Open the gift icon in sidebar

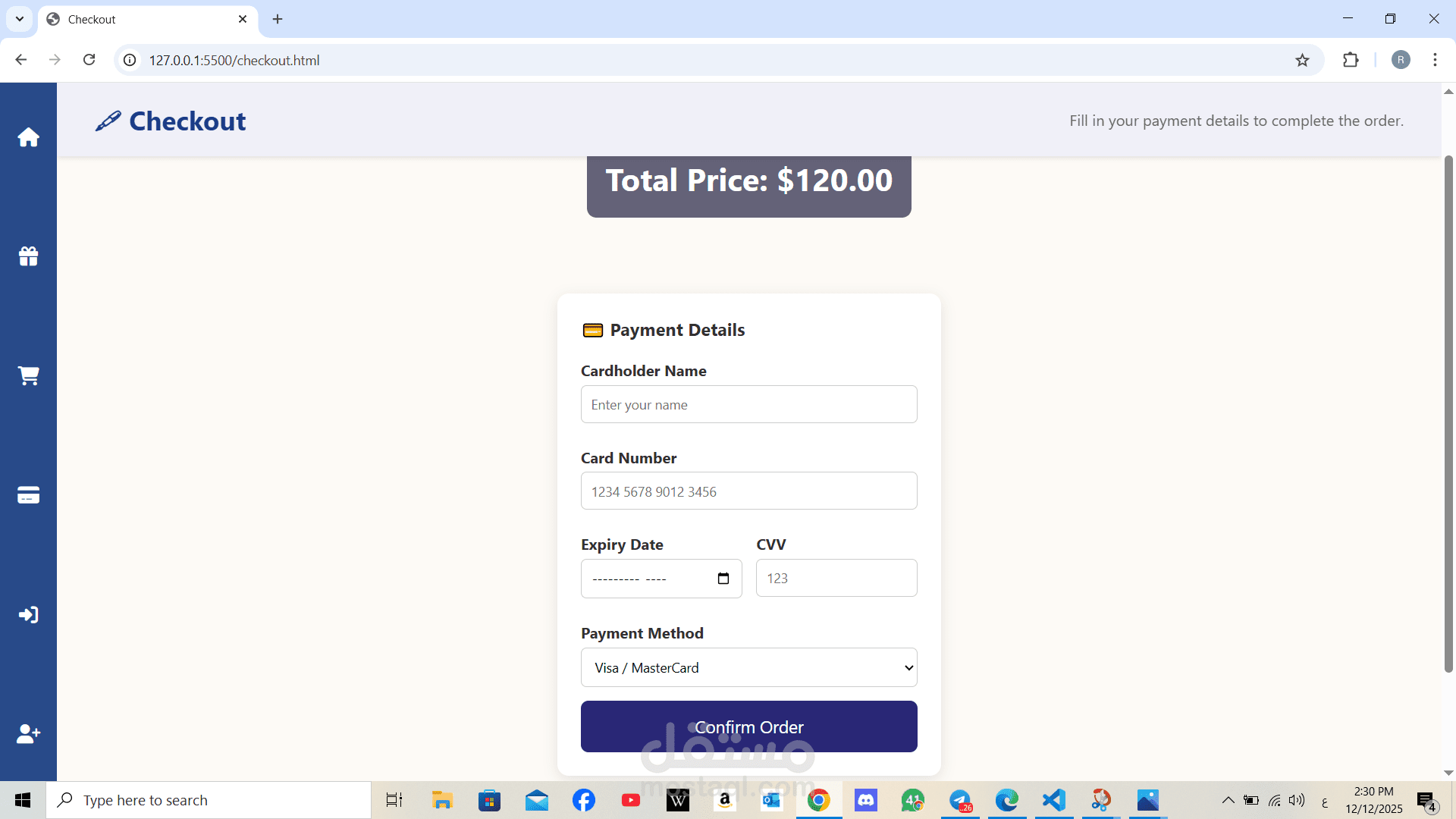pyautogui.click(x=28, y=256)
